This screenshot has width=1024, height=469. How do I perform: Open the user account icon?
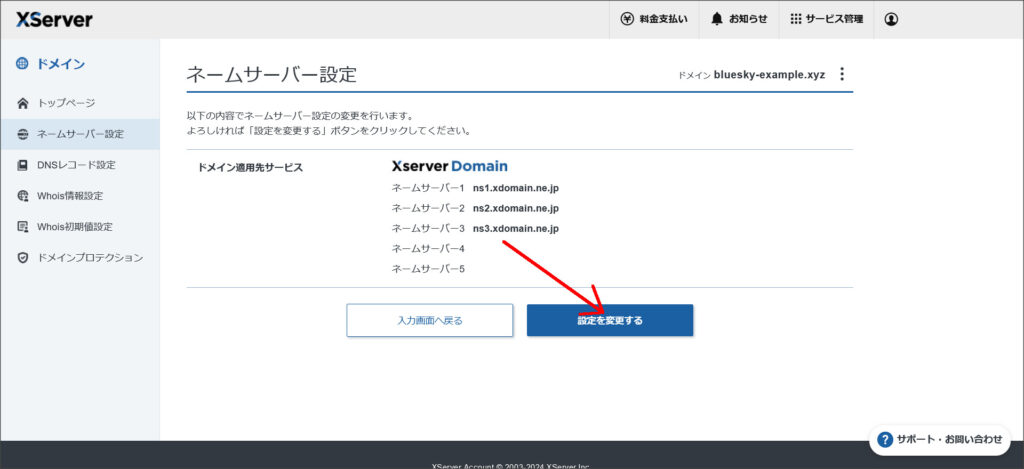coord(891,19)
